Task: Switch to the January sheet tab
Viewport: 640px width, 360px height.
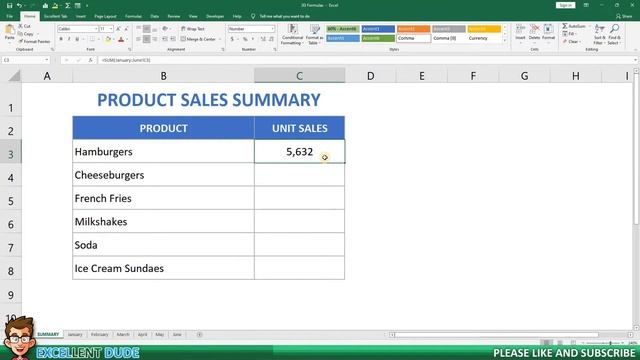Action: click(75, 335)
